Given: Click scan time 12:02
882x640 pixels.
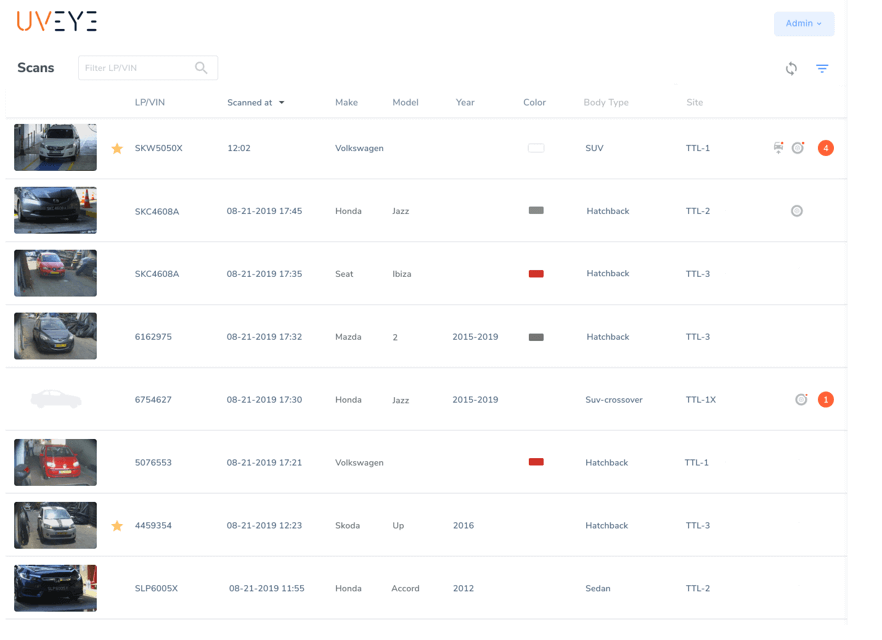Looking at the screenshot, I should [x=239, y=148].
